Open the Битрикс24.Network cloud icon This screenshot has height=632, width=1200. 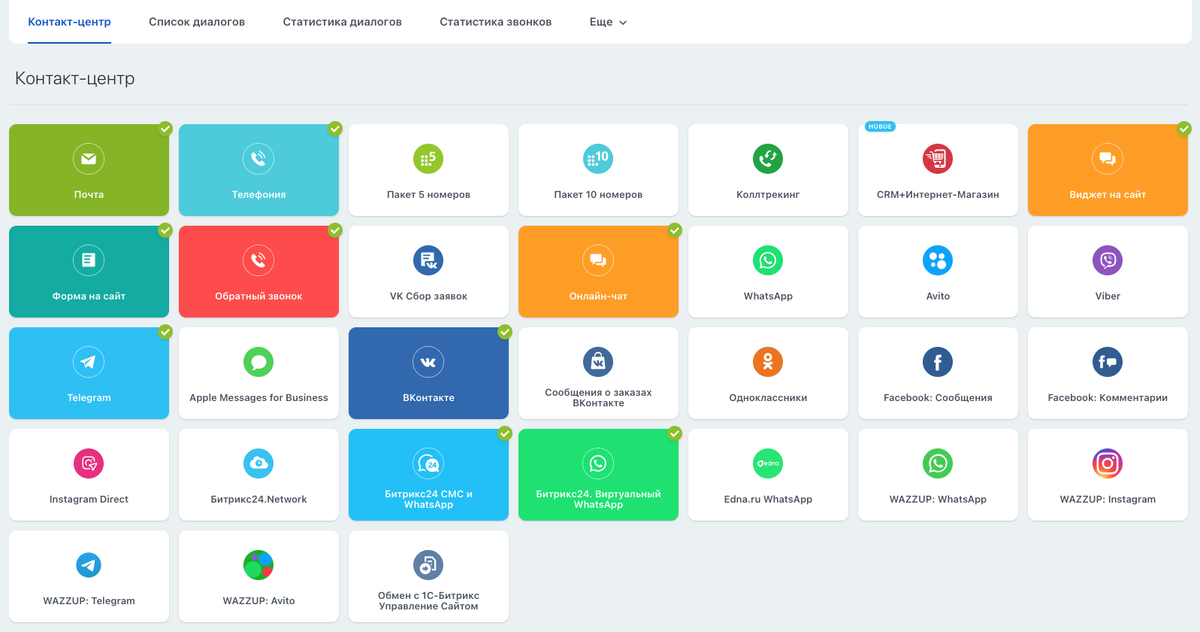click(258, 463)
